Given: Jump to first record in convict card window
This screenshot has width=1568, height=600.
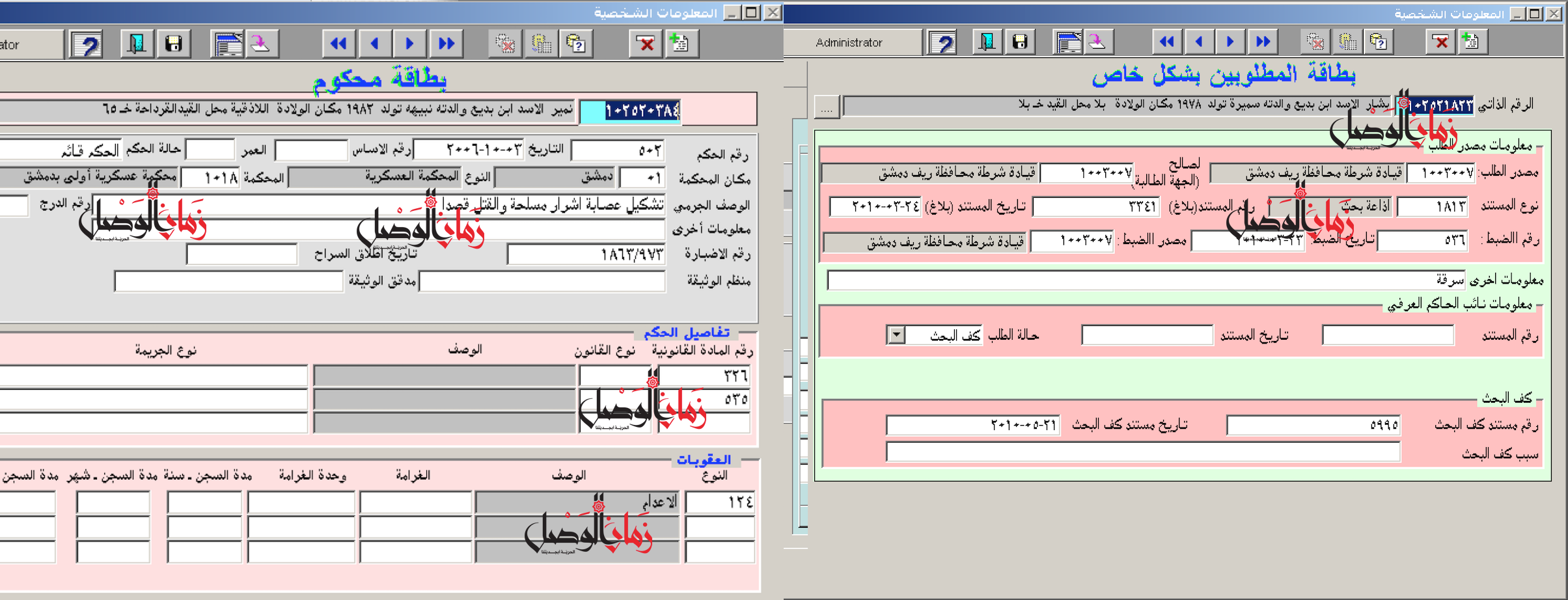Looking at the screenshot, I should click(x=338, y=44).
